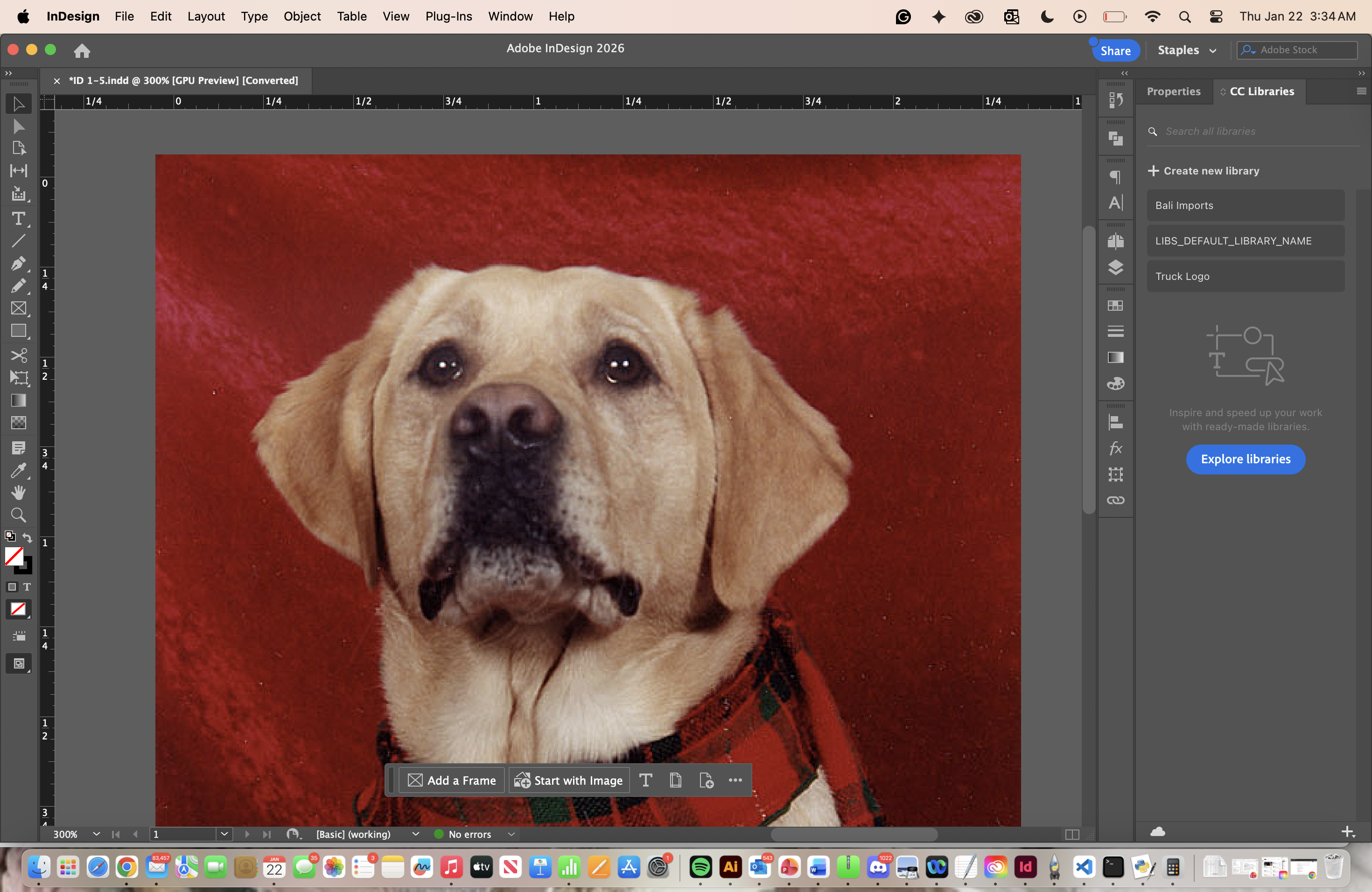
Task: Open the Links panel icon
Action: pos(1115,500)
